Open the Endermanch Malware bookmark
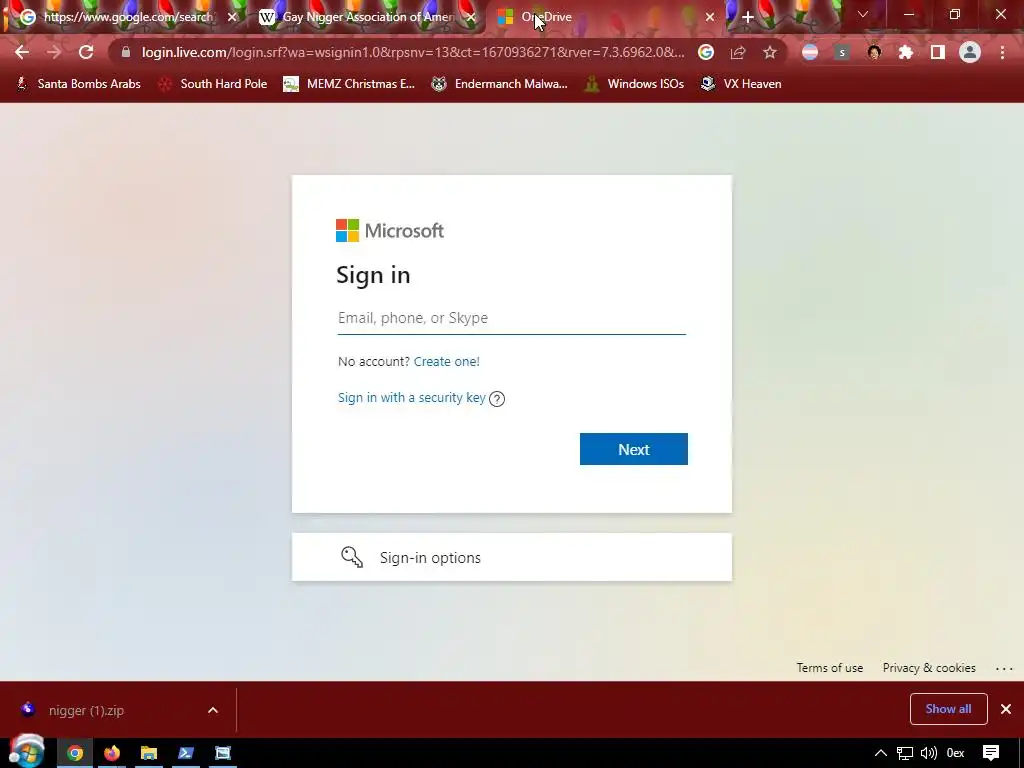 (x=500, y=84)
